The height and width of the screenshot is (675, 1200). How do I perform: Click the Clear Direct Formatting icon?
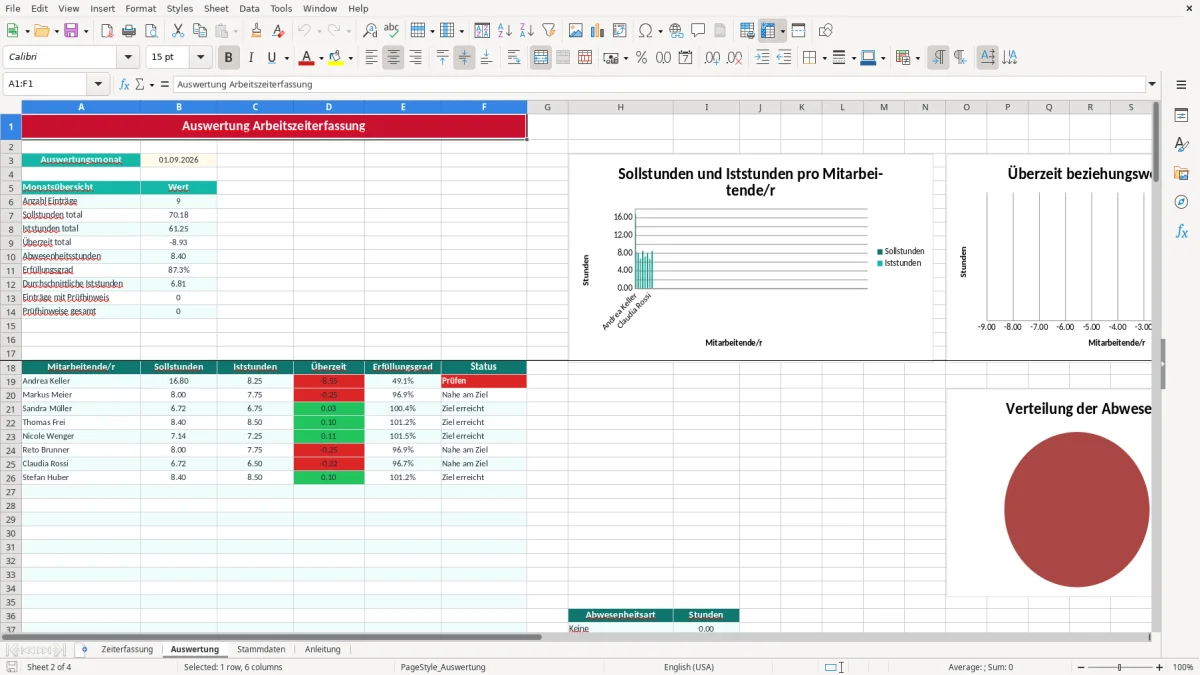coord(278,31)
